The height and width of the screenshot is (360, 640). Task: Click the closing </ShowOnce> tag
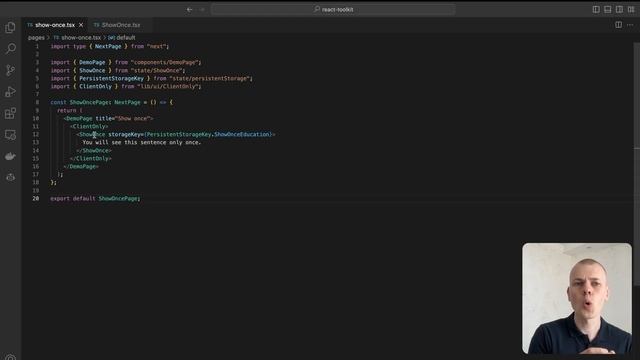pos(94,151)
